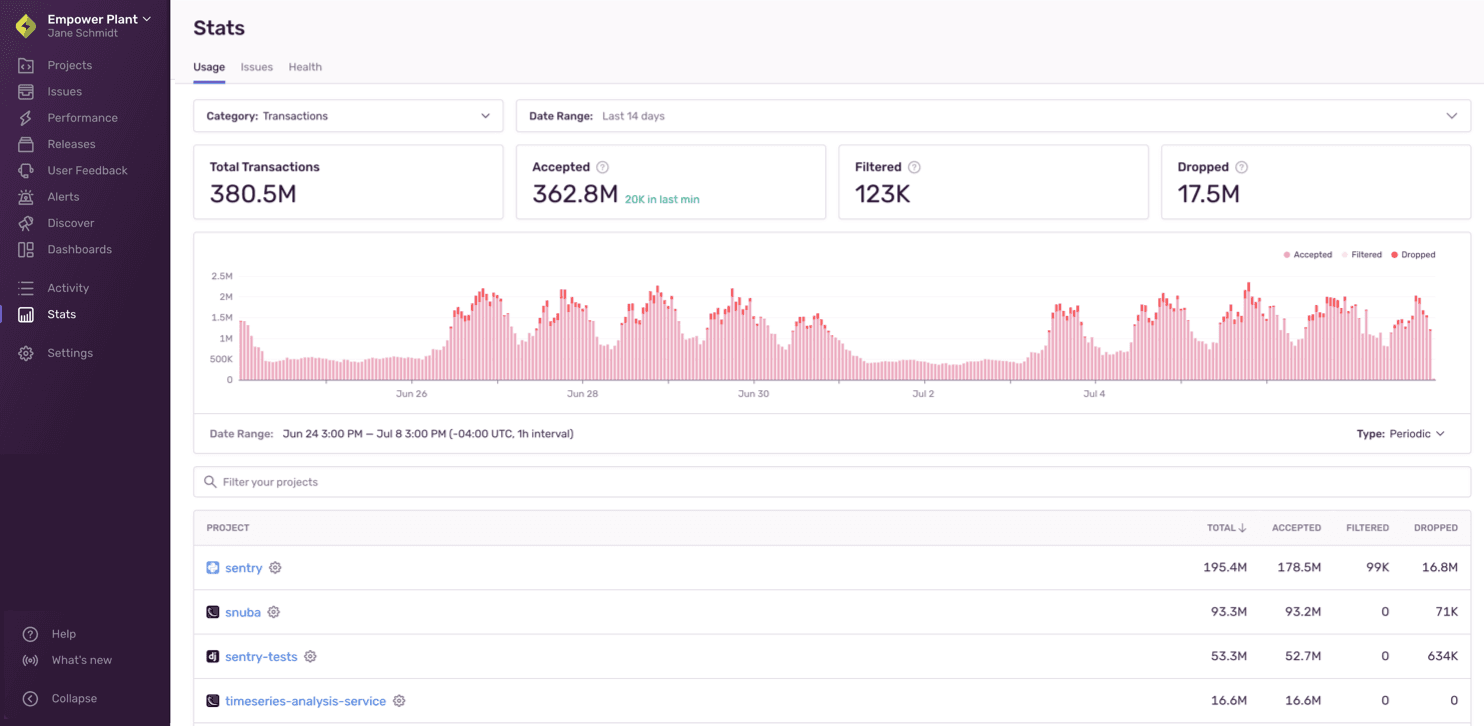Viewport: 1484px width, 726px height.
Task: Click the Stats bar chart icon
Action: (x=26, y=314)
